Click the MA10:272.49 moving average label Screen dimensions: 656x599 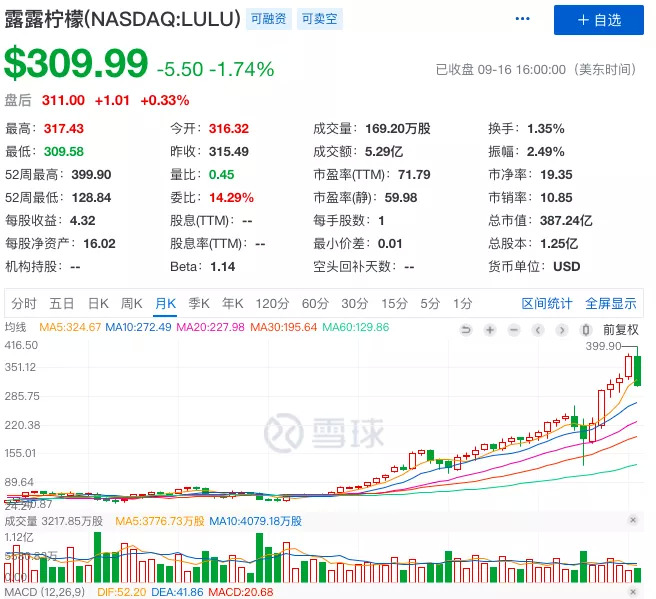[138, 327]
